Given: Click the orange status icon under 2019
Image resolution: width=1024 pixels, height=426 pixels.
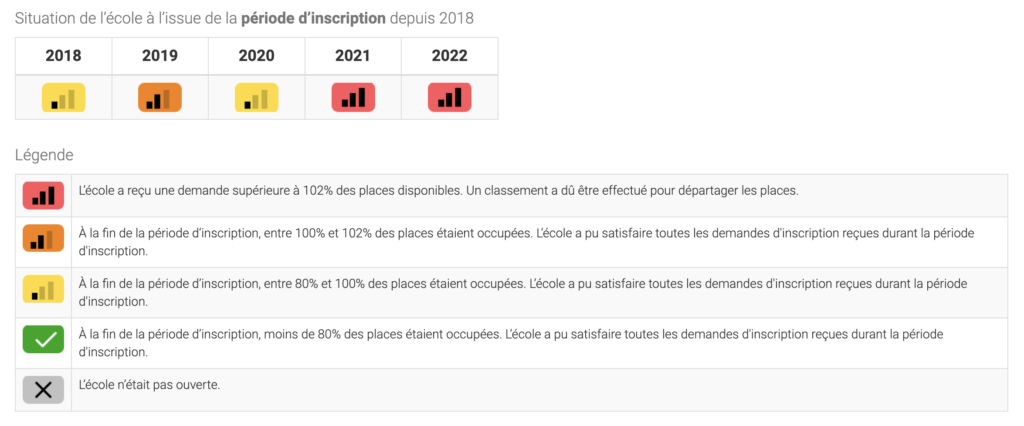Looking at the screenshot, I should pos(160,97).
